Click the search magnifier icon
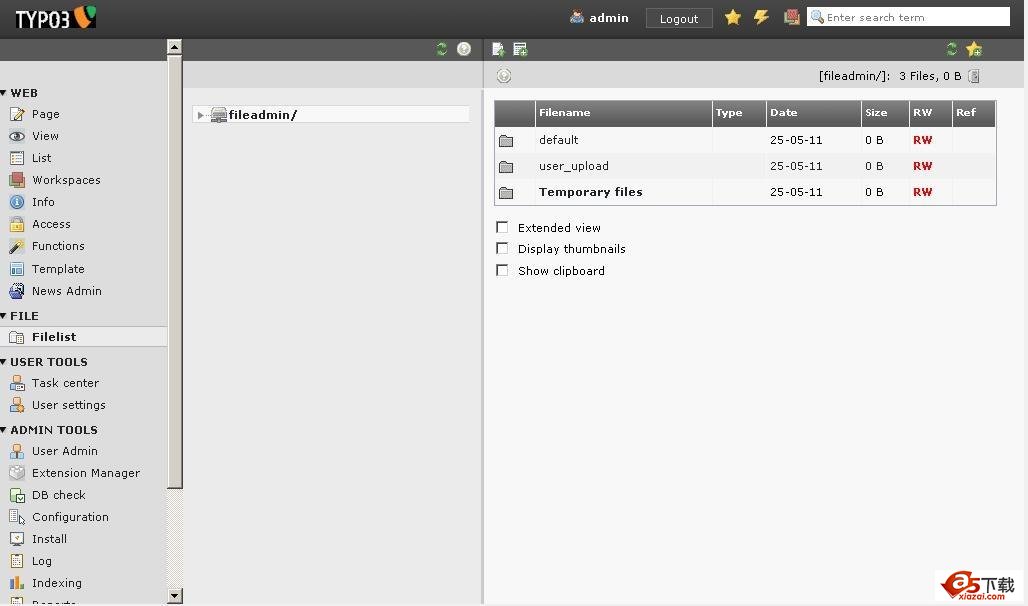1028x606 pixels. (x=817, y=17)
